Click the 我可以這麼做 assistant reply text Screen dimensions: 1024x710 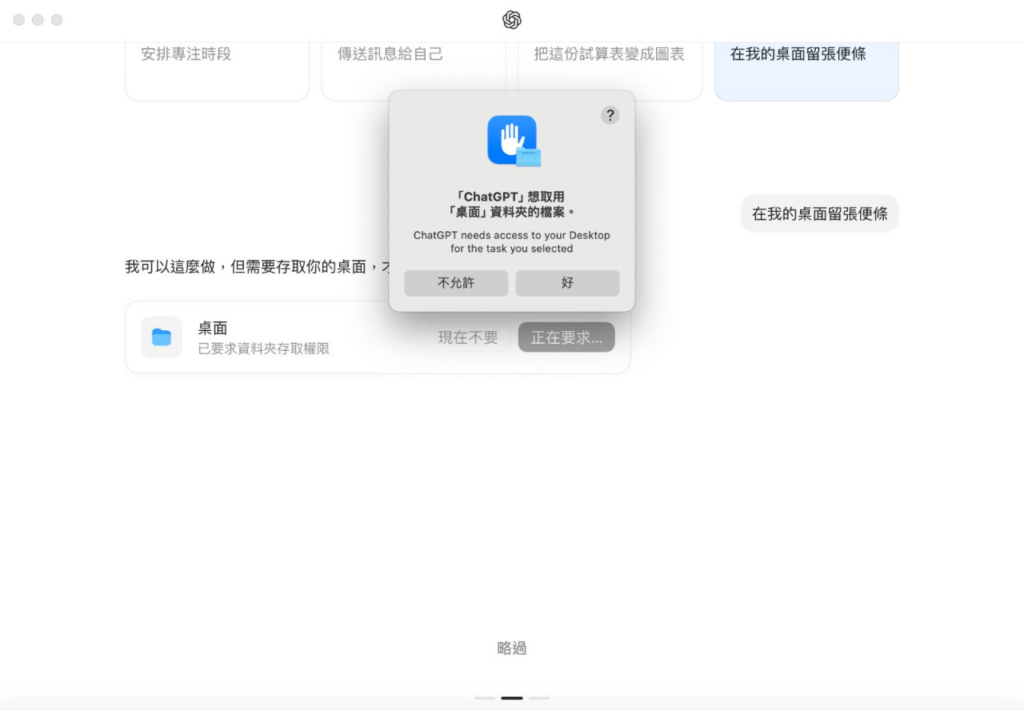tap(257, 266)
